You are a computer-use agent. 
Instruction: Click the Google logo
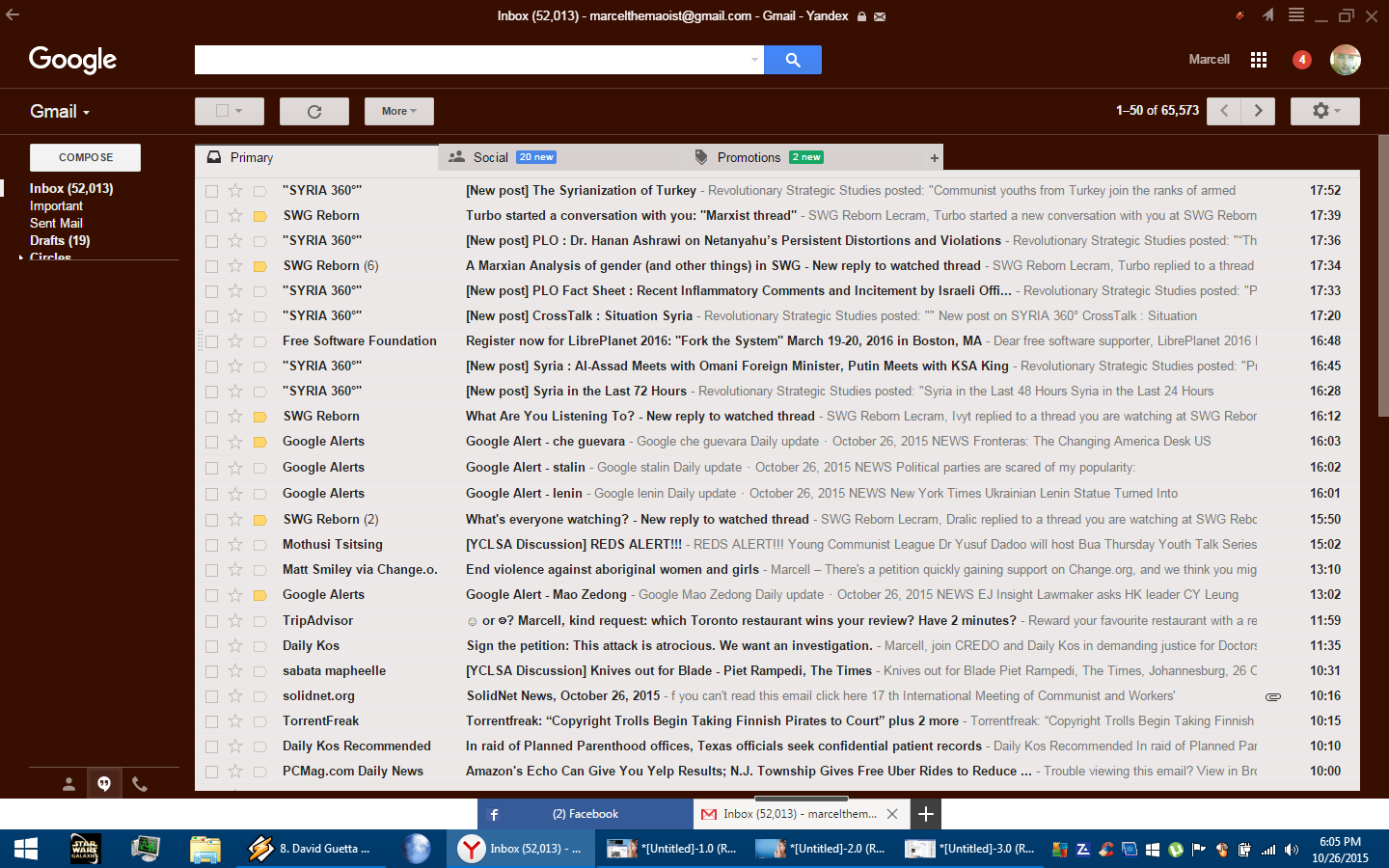(x=72, y=60)
